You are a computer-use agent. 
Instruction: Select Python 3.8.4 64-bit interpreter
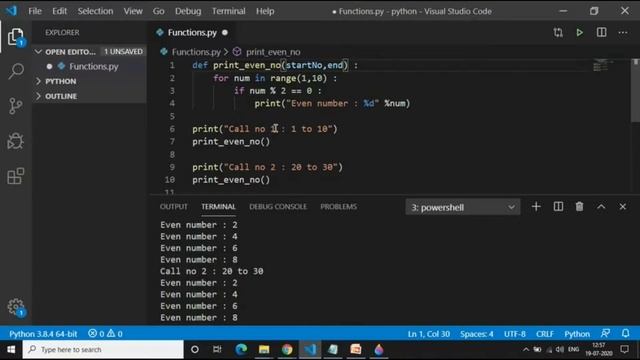43,334
